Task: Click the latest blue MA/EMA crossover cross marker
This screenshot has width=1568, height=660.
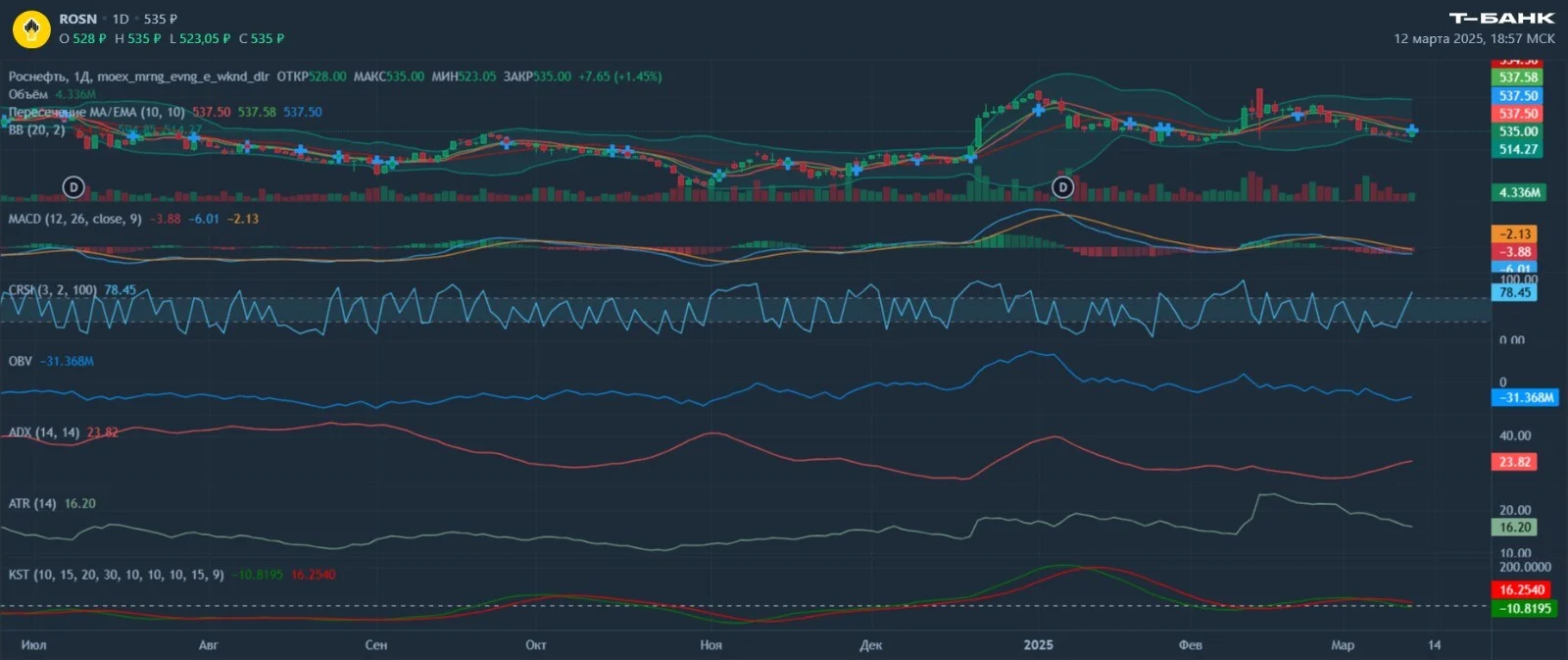Action: [x=1412, y=129]
